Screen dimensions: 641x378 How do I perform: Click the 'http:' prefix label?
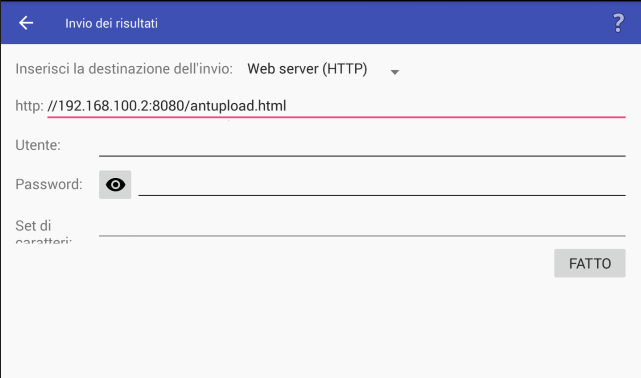coord(29,106)
